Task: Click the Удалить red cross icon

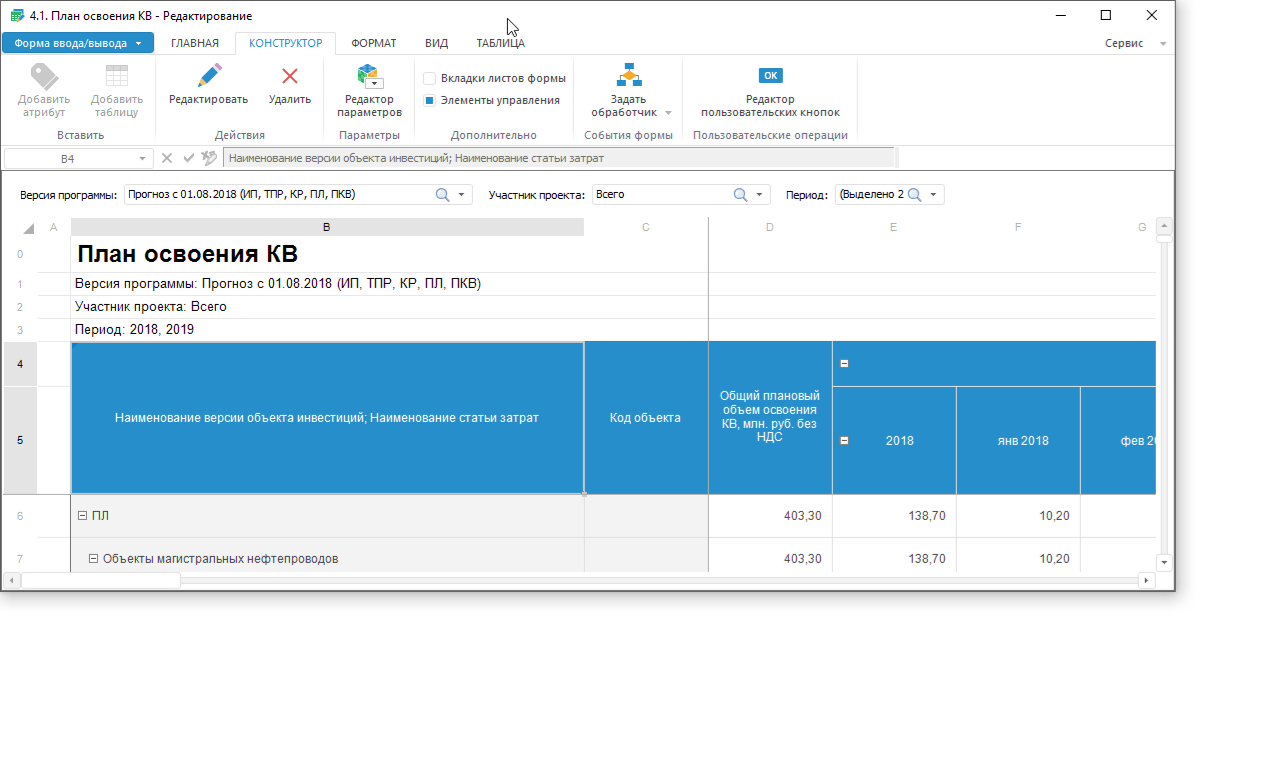Action: 290,76
